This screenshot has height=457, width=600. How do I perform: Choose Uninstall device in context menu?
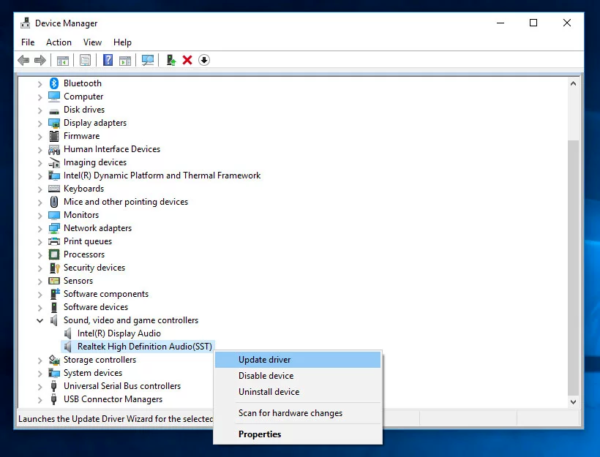pos(298,392)
